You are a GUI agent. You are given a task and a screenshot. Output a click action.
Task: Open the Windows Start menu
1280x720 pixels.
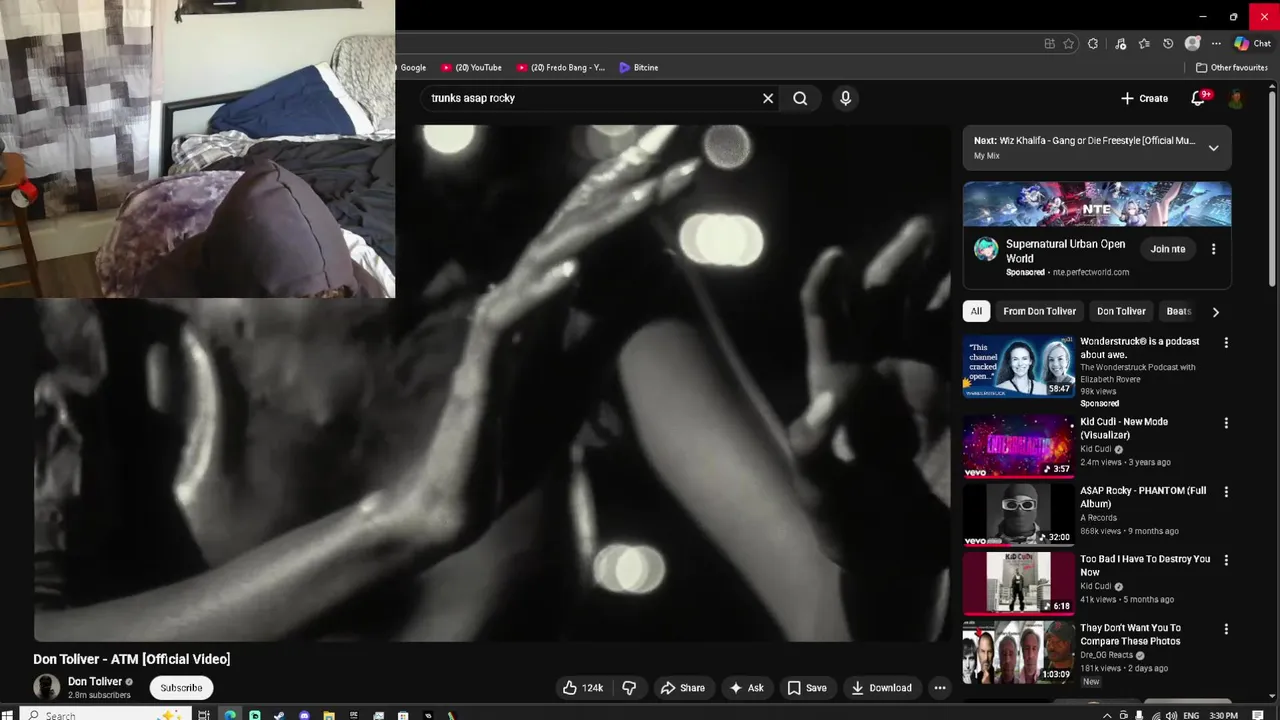7,715
